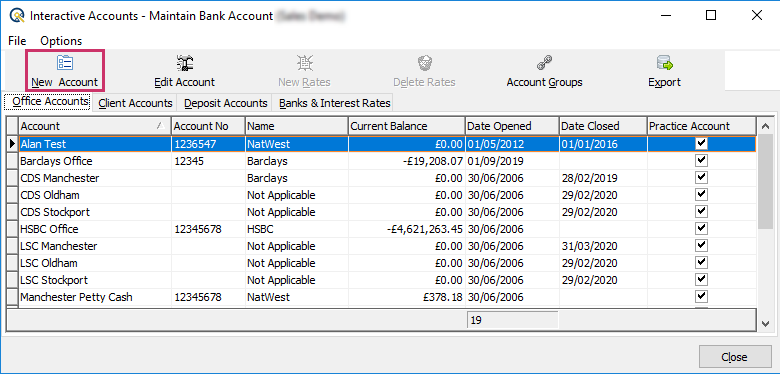
Task: Switch to the Client Accounts tab
Action: tap(135, 103)
